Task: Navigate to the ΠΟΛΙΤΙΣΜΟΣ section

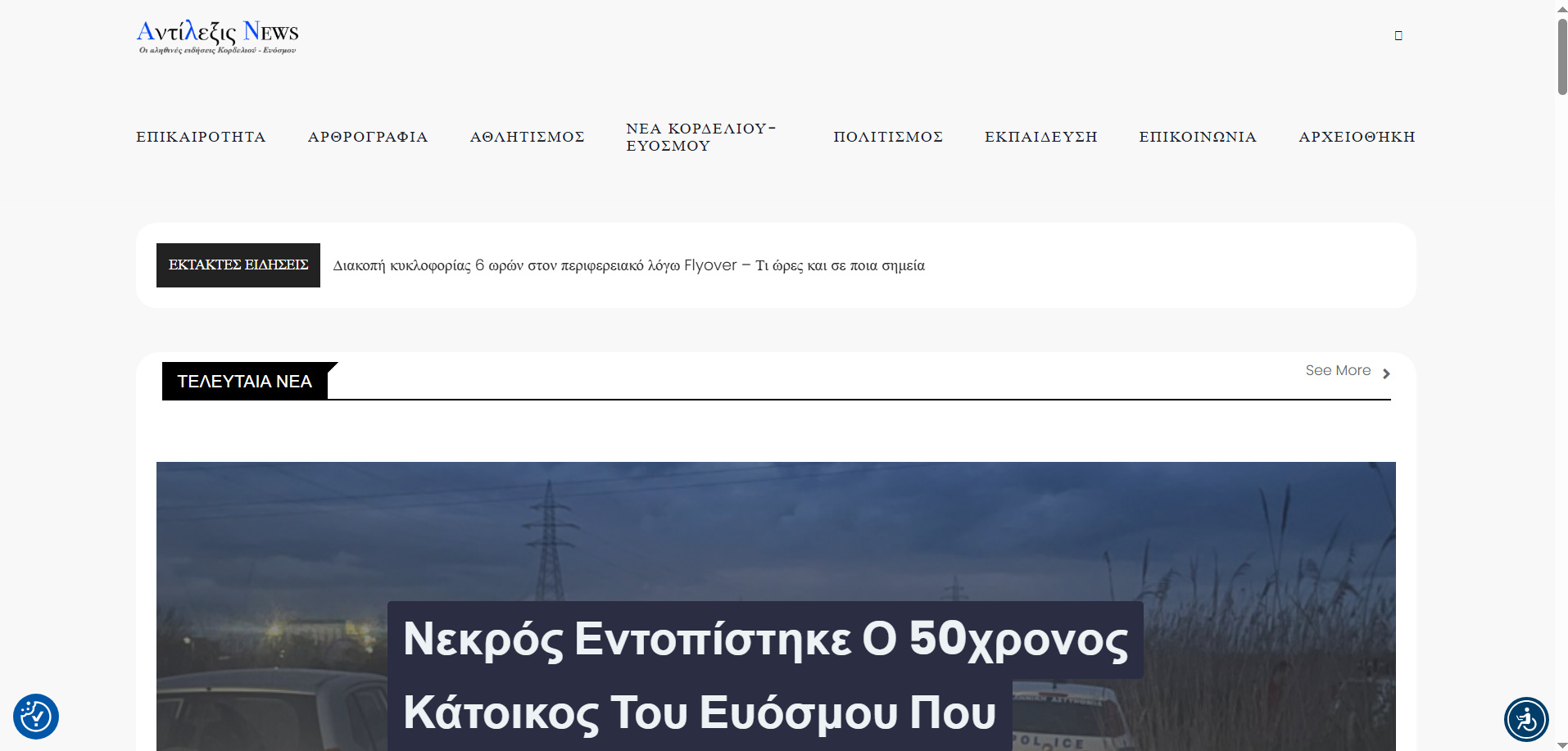Action: coord(888,137)
